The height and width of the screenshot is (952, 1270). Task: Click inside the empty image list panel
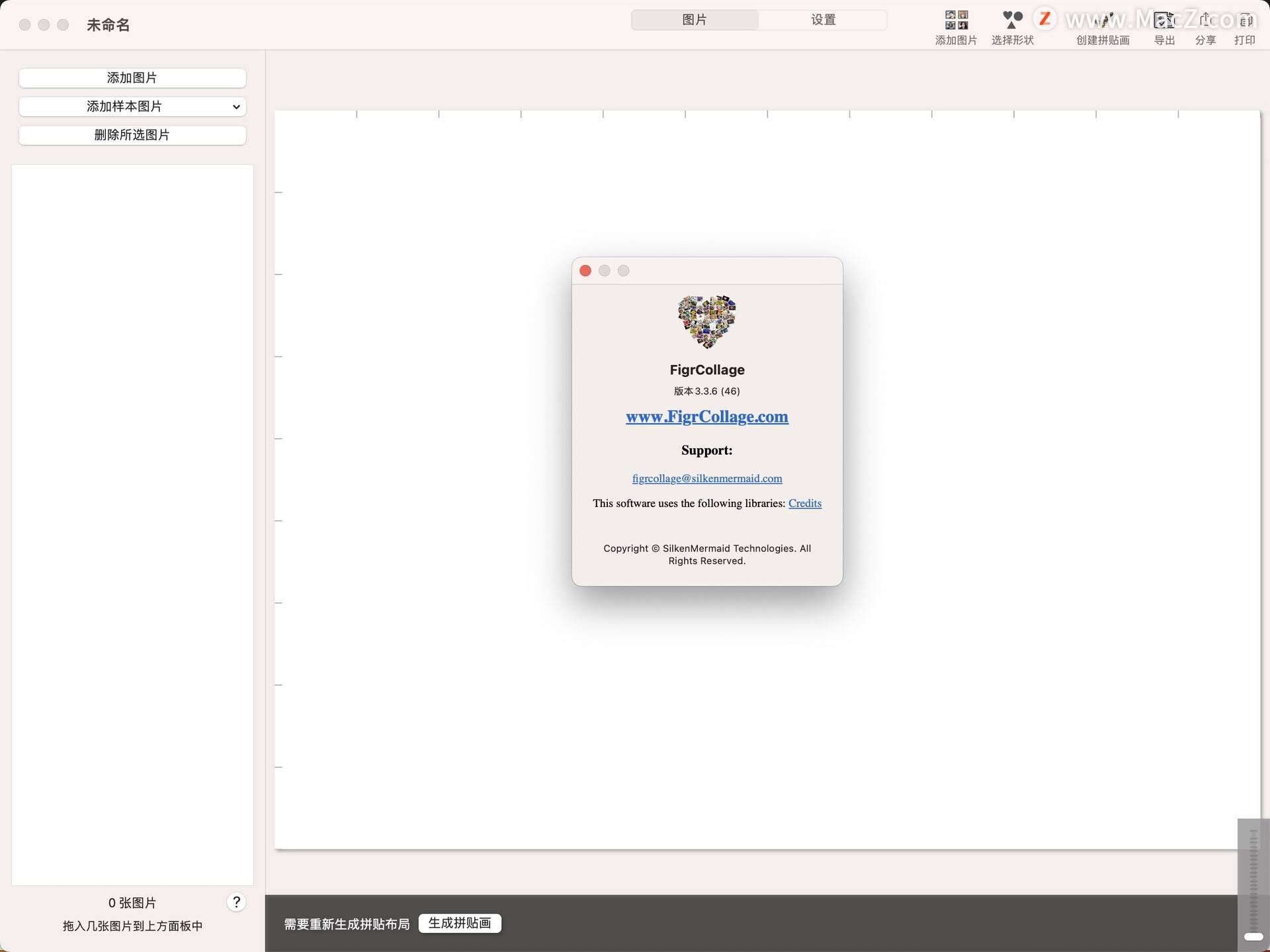coord(132,525)
